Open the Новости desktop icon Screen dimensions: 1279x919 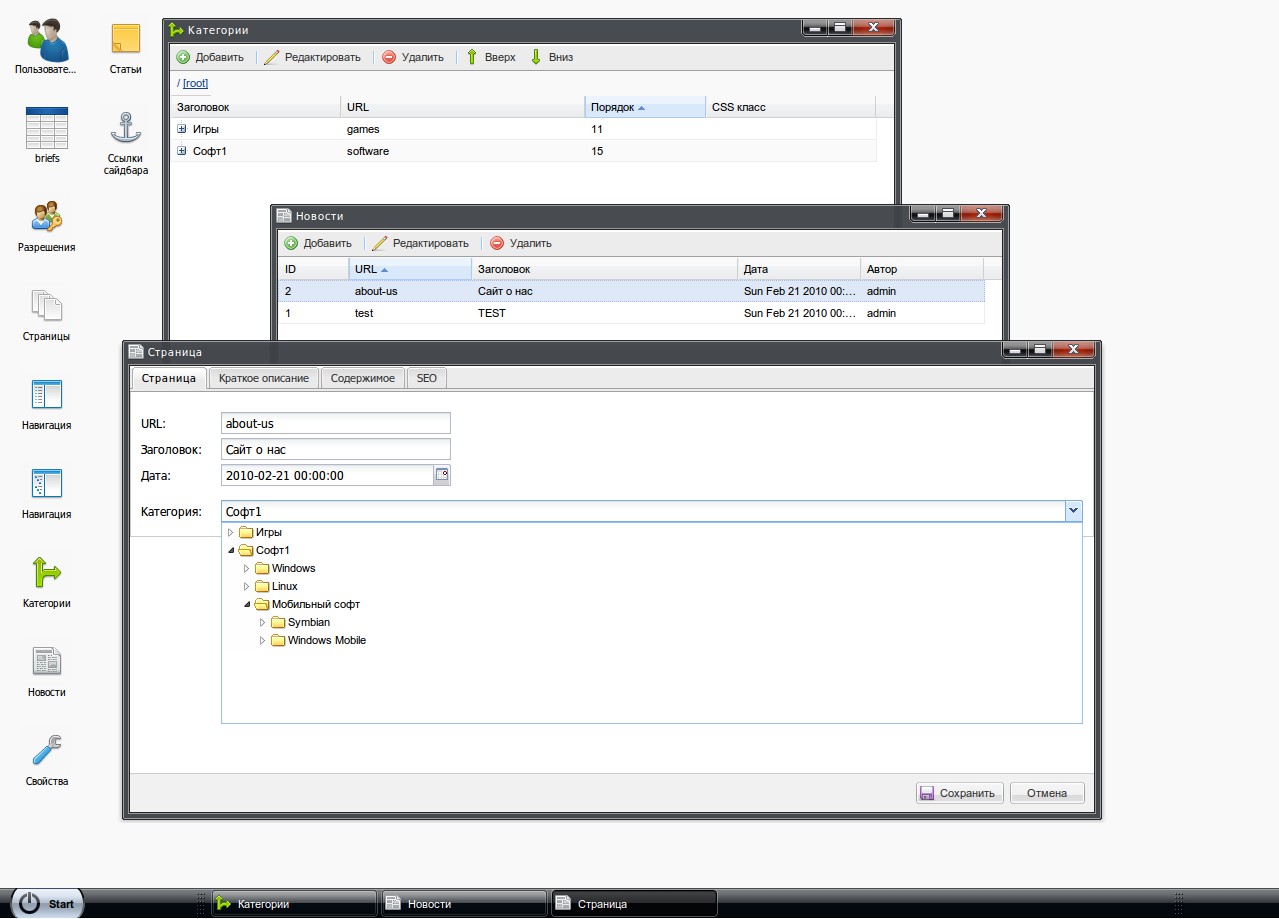tap(46, 670)
